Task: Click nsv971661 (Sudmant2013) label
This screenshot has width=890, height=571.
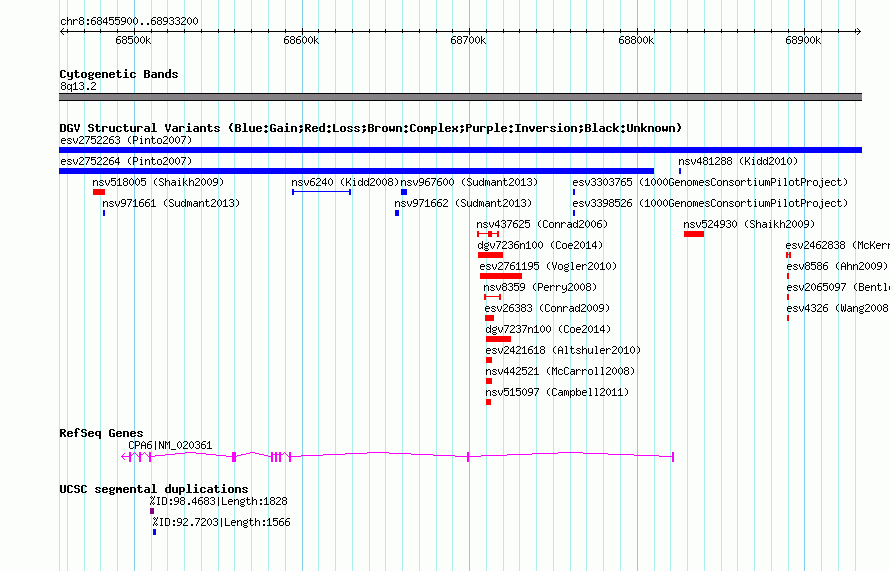Action: pos(171,203)
